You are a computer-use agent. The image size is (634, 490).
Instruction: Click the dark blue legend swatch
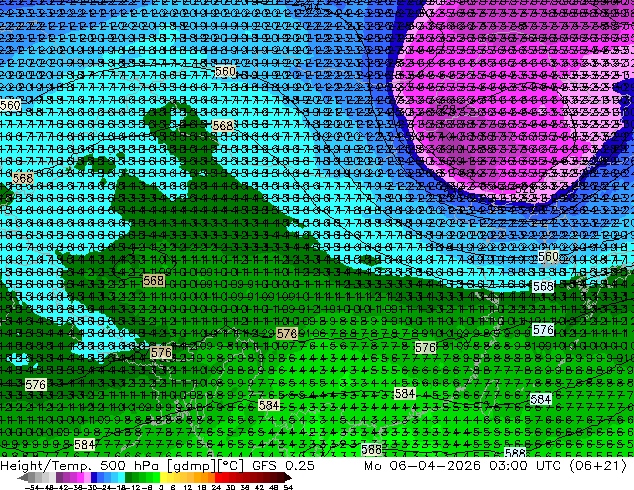[x=94, y=477]
